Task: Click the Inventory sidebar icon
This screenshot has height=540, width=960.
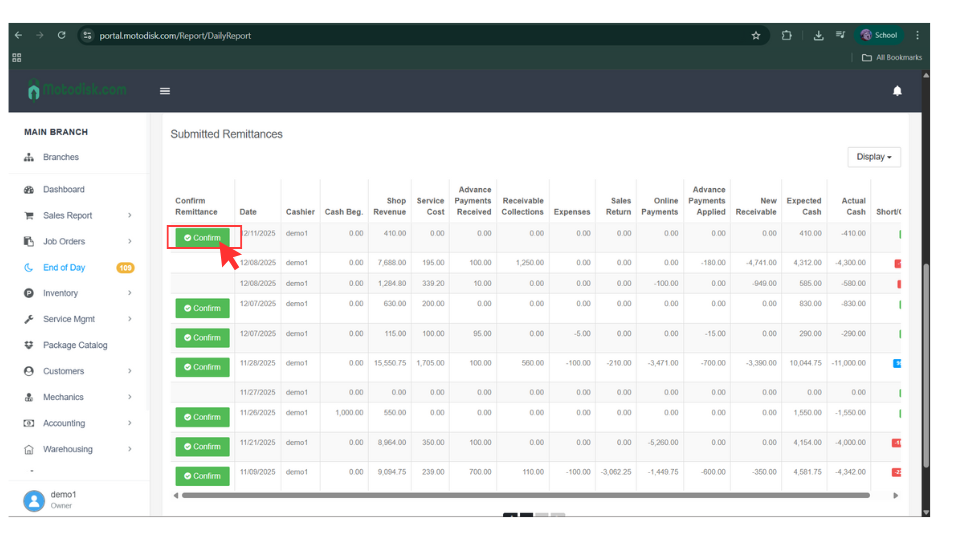Action: (29, 293)
